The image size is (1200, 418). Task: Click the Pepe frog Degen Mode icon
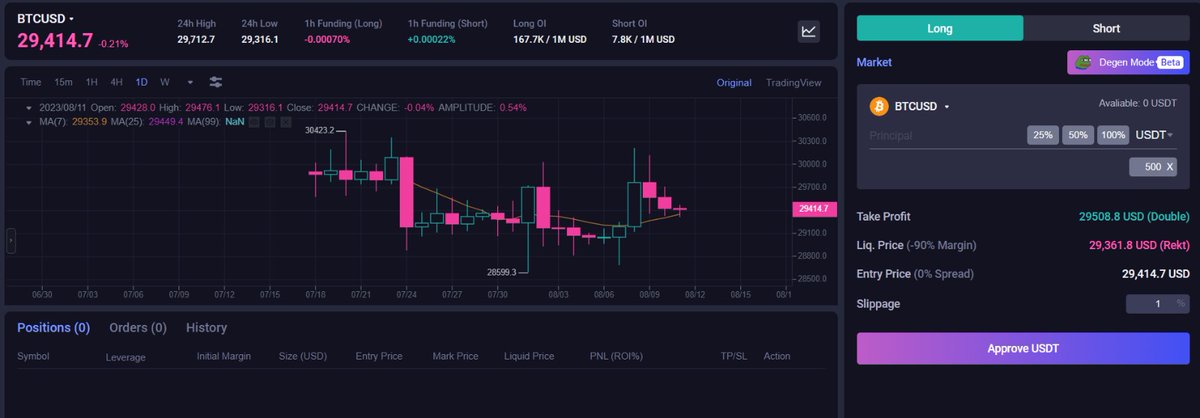[1082, 62]
